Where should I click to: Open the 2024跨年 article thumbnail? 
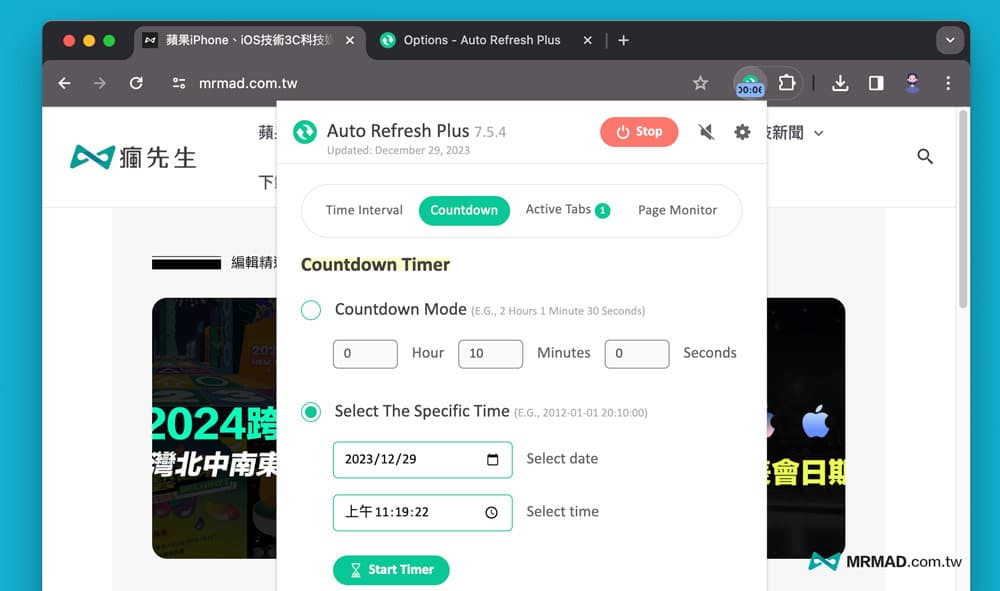[x=214, y=428]
